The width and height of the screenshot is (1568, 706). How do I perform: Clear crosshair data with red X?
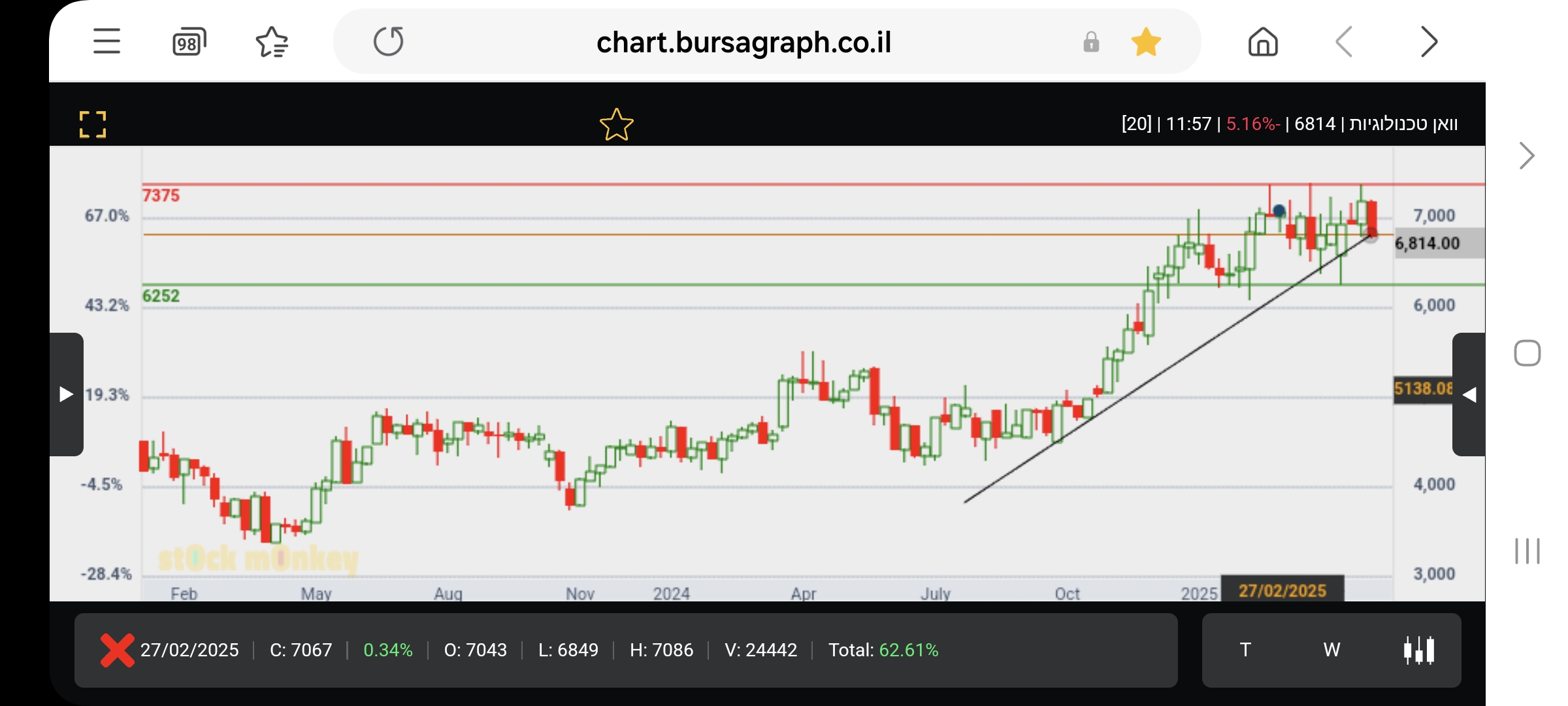point(117,650)
